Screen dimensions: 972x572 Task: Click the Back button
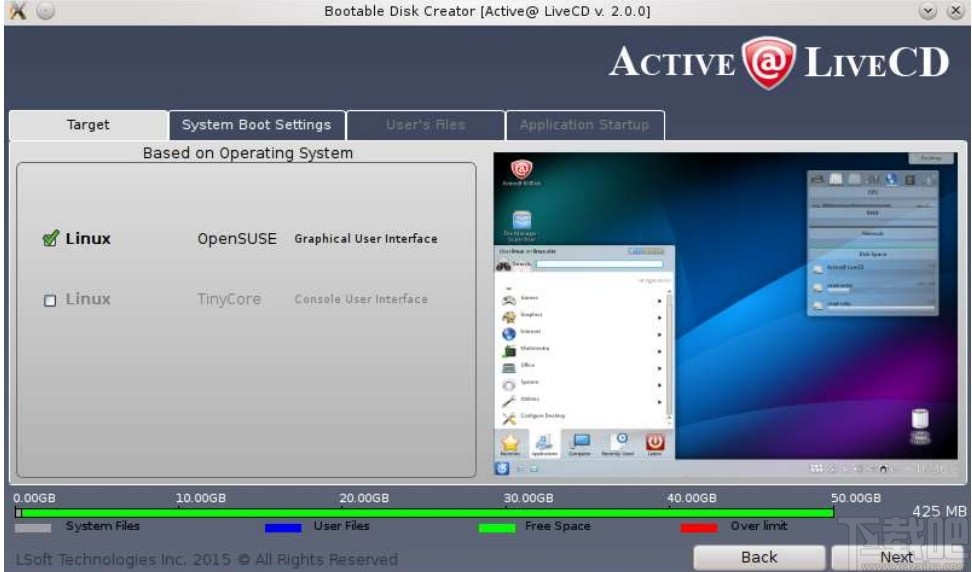[759, 557]
